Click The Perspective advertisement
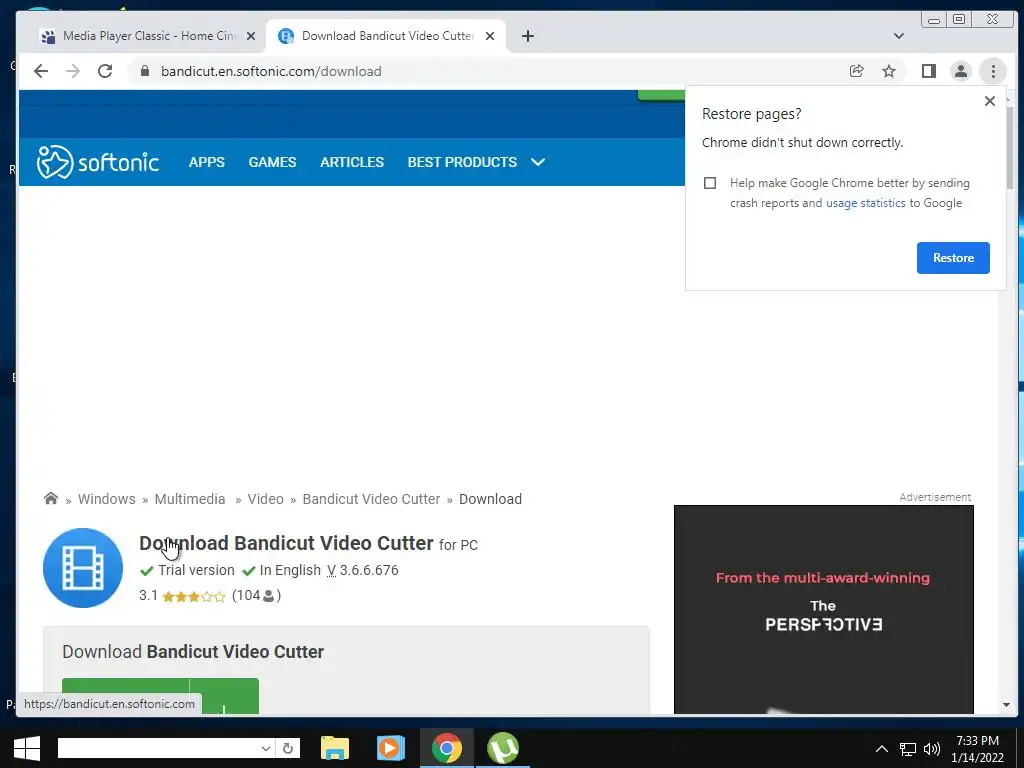This screenshot has height=768, width=1024. click(x=824, y=609)
